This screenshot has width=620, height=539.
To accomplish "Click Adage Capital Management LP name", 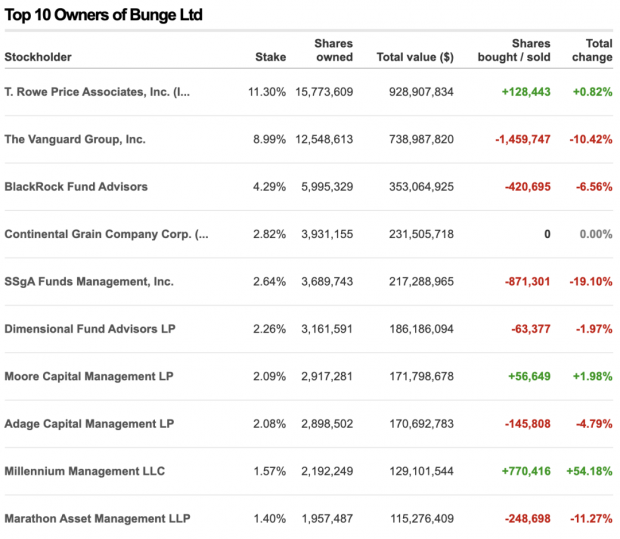I will point(89,424).
